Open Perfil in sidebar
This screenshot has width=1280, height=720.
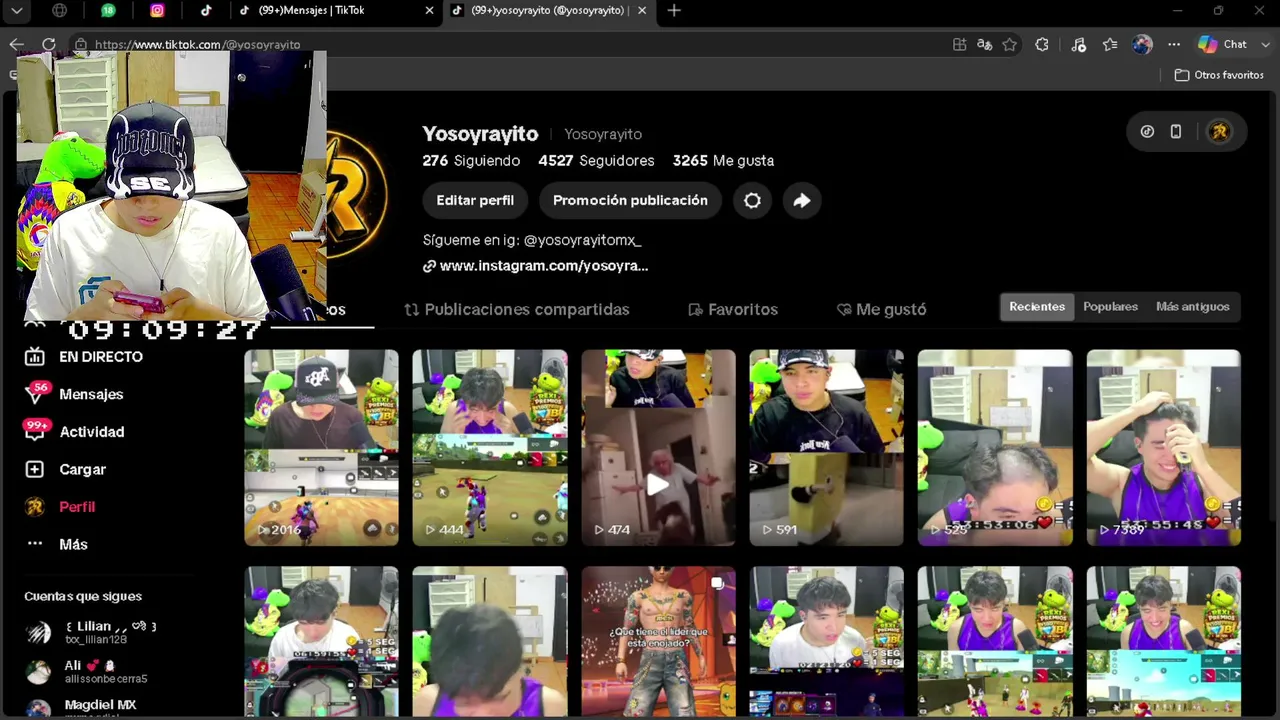(60, 507)
